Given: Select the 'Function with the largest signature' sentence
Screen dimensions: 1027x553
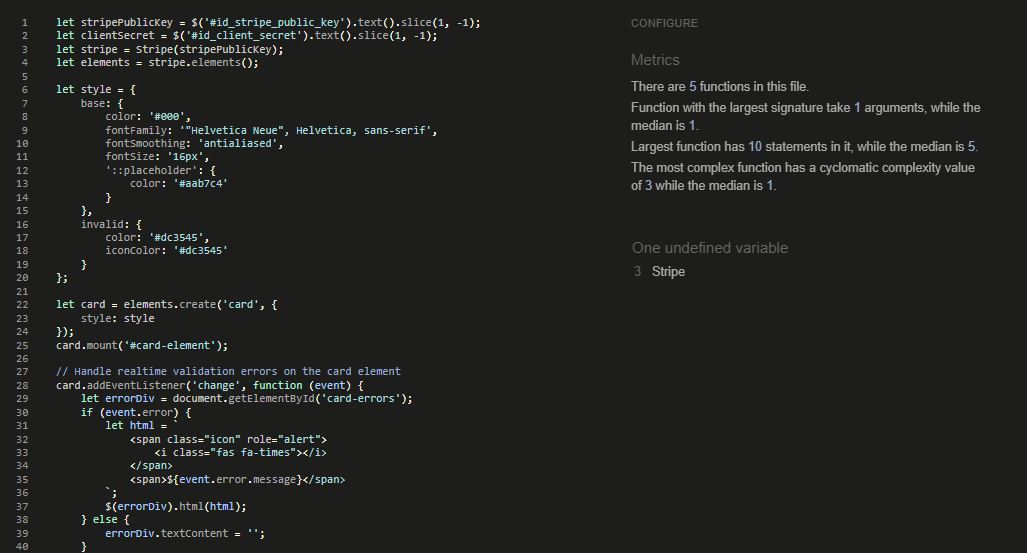Looking at the screenshot, I should click(806, 116).
